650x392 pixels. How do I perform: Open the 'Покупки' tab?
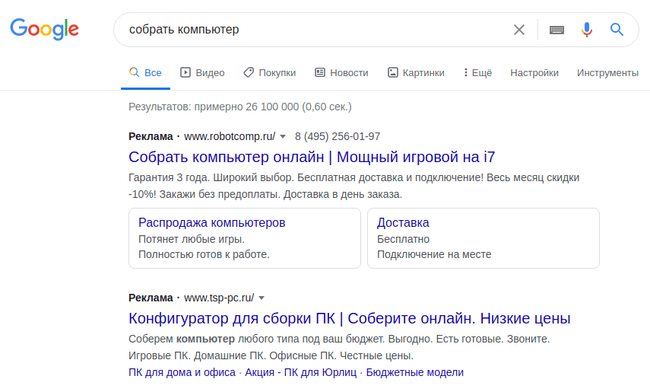tap(269, 73)
